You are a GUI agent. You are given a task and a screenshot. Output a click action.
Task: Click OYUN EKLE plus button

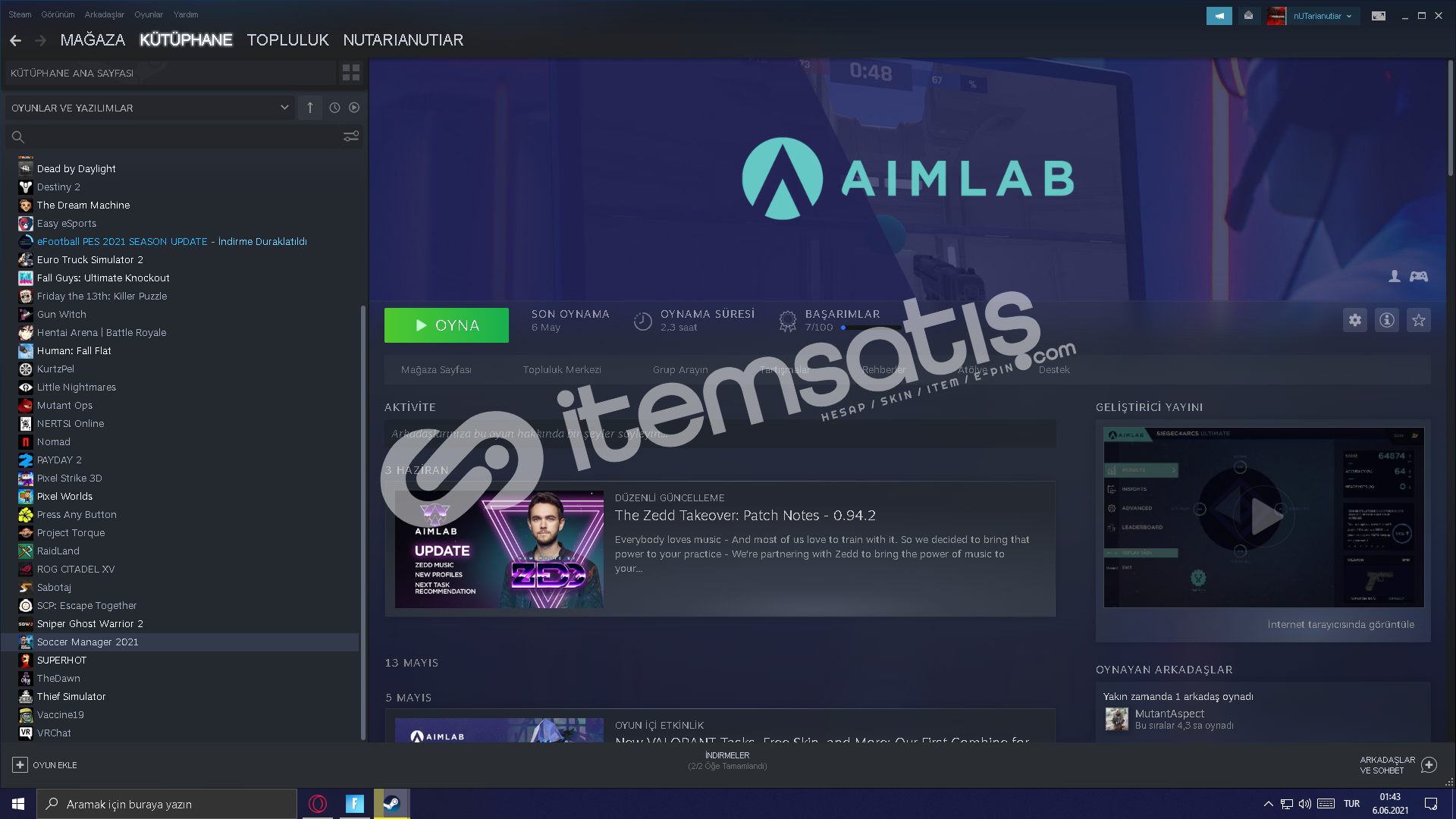click(20, 765)
